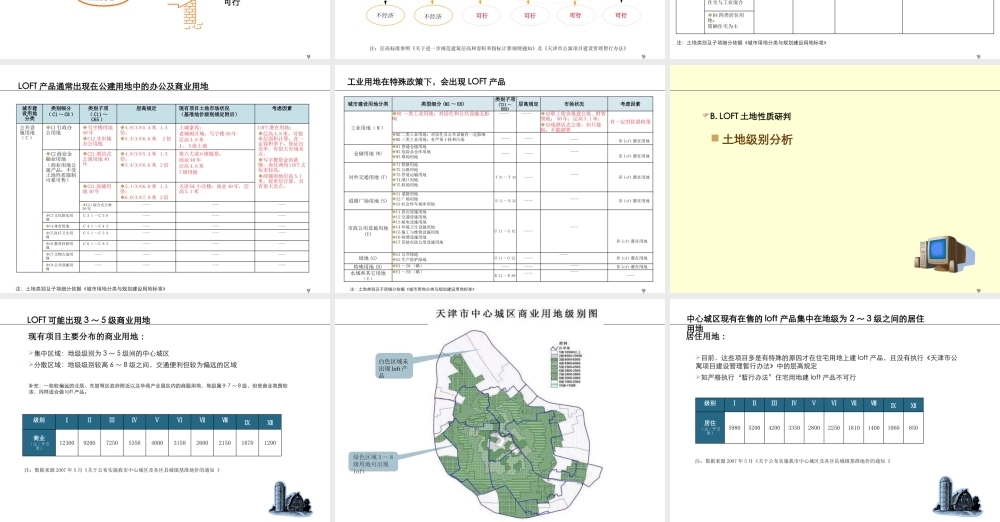
Task: Click the cell '7250' in commercial table
Action: 112,442
